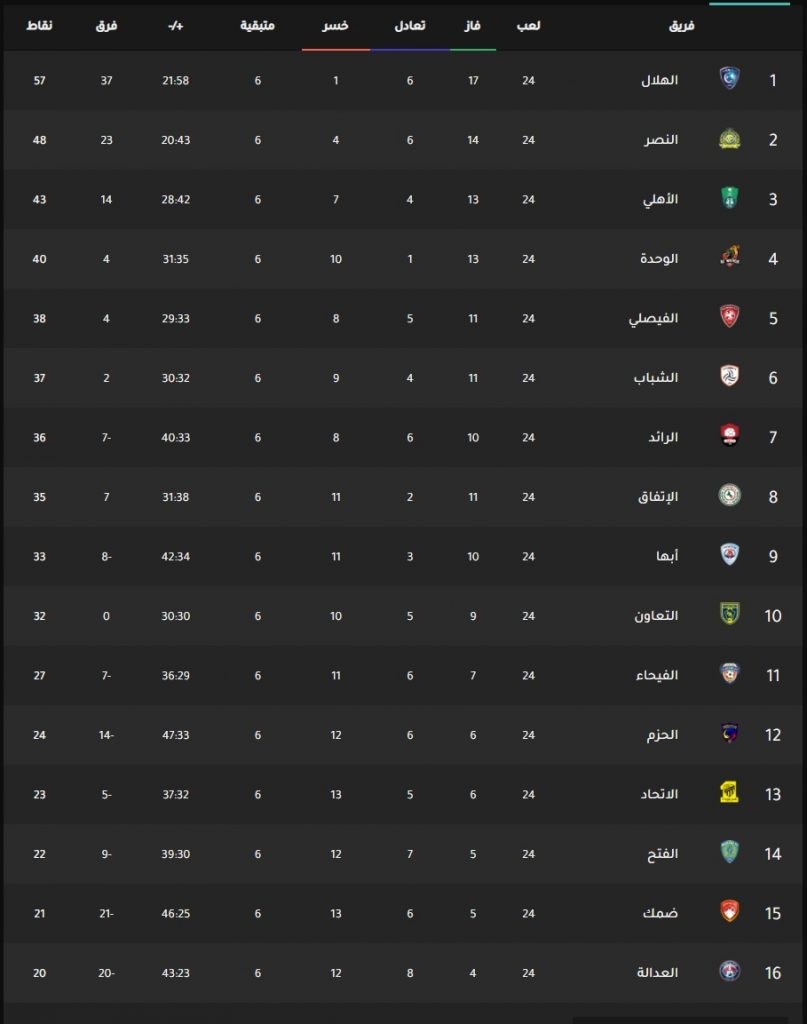Click the Al-Nassr club crest

coord(729,139)
